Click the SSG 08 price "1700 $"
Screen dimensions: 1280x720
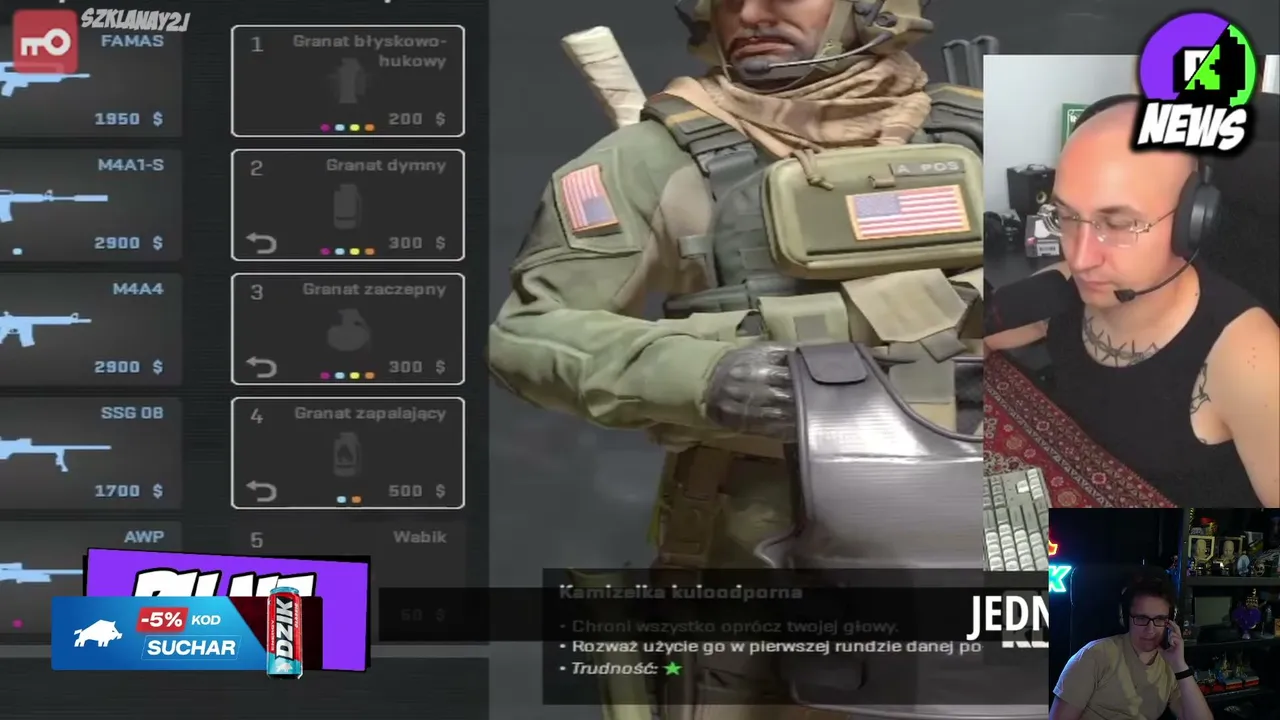[x=128, y=491]
